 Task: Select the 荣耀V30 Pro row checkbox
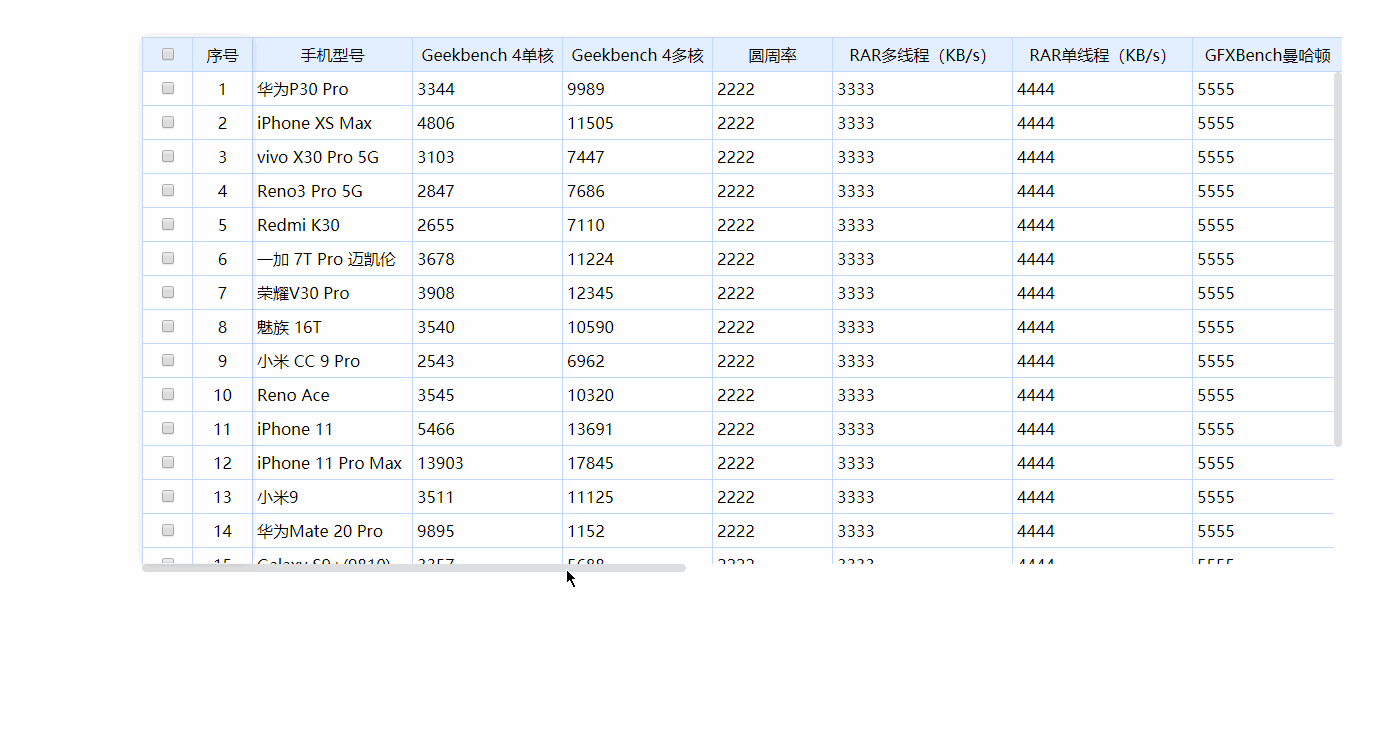pyautogui.click(x=168, y=293)
